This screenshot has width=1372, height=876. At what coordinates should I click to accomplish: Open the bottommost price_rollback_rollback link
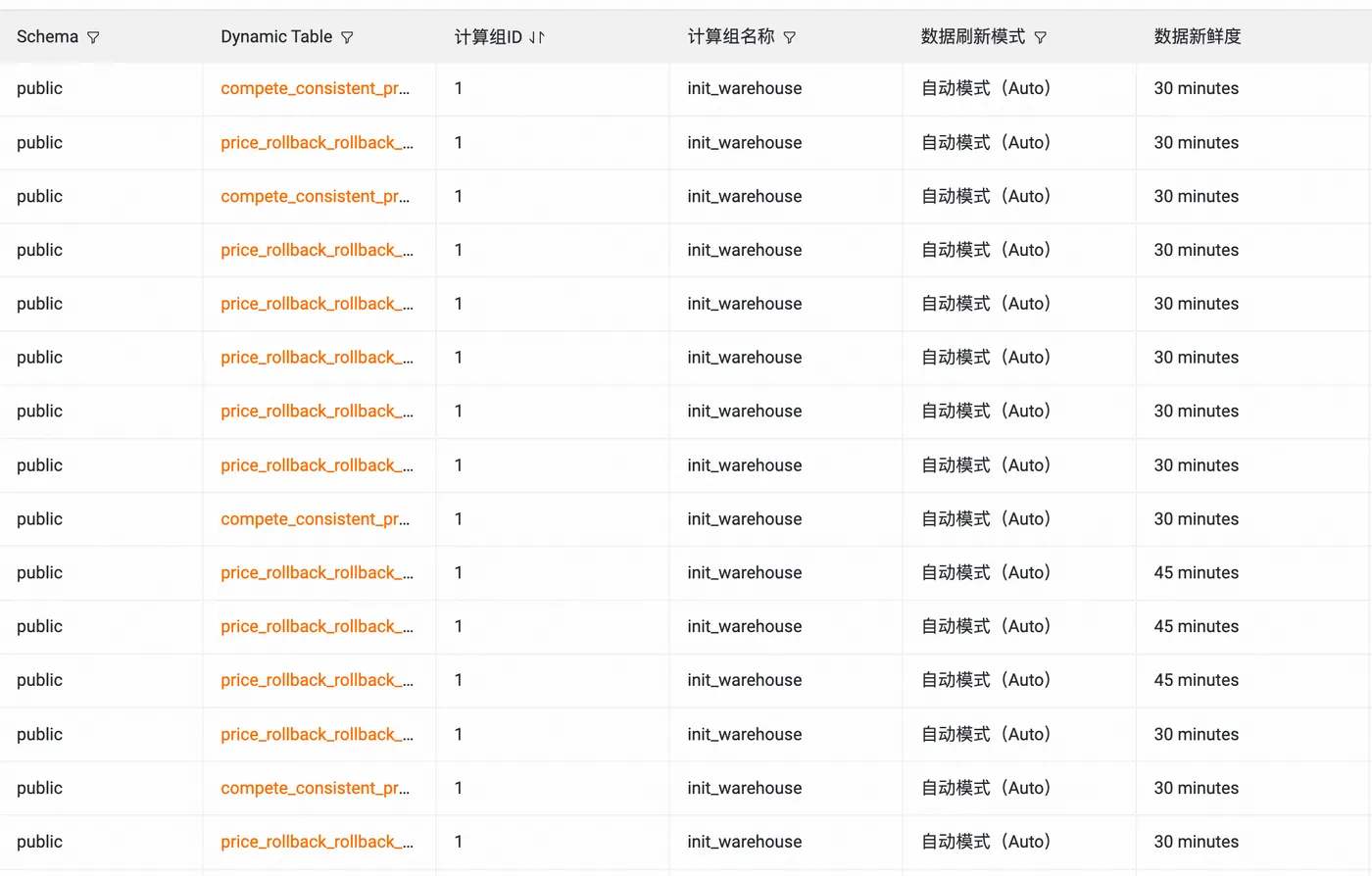click(x=317, y=842)
